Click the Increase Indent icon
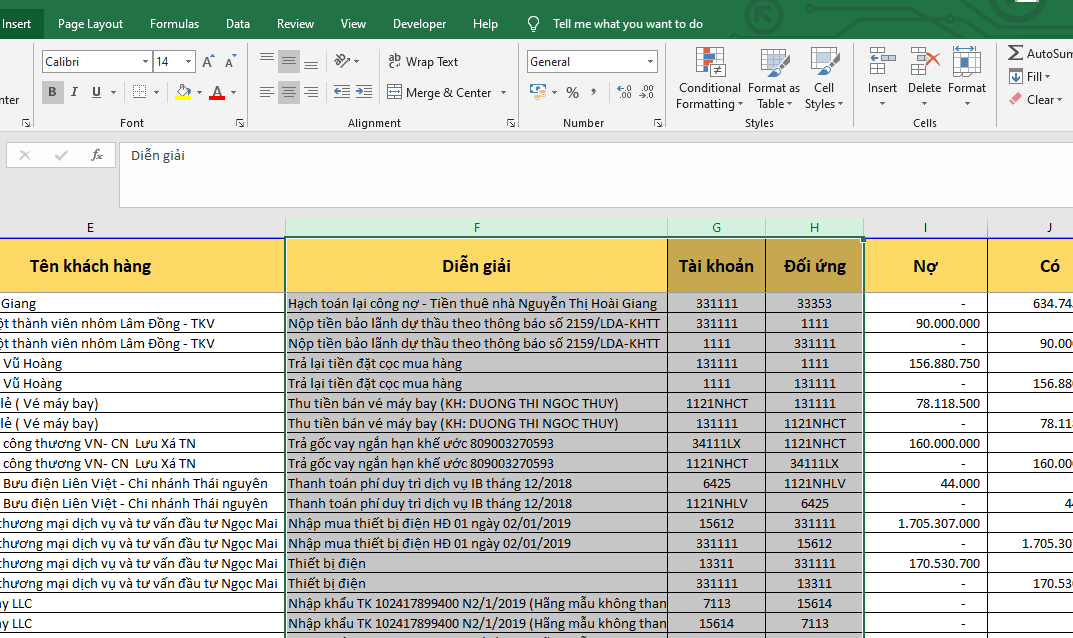This screenshot has height=638, width=1073. click(x=365, y=93)
